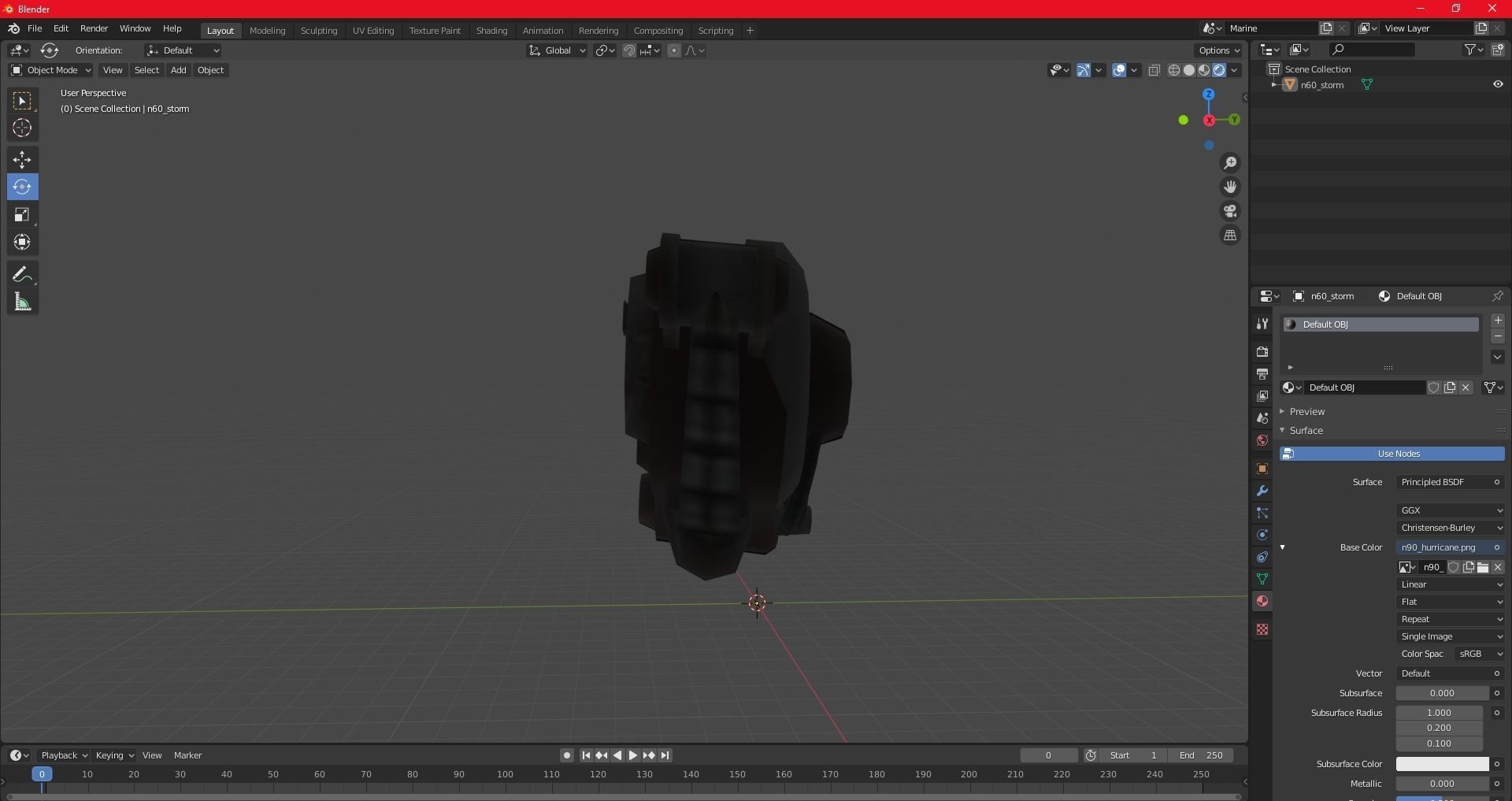
Task: Open the Repeat extension dropdown
Action: tap(1451, 619)
